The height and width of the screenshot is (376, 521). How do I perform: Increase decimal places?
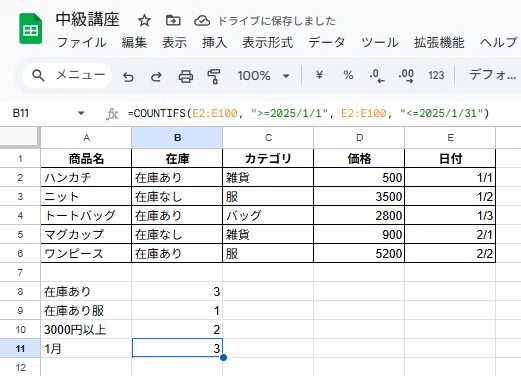coord(406,76)
